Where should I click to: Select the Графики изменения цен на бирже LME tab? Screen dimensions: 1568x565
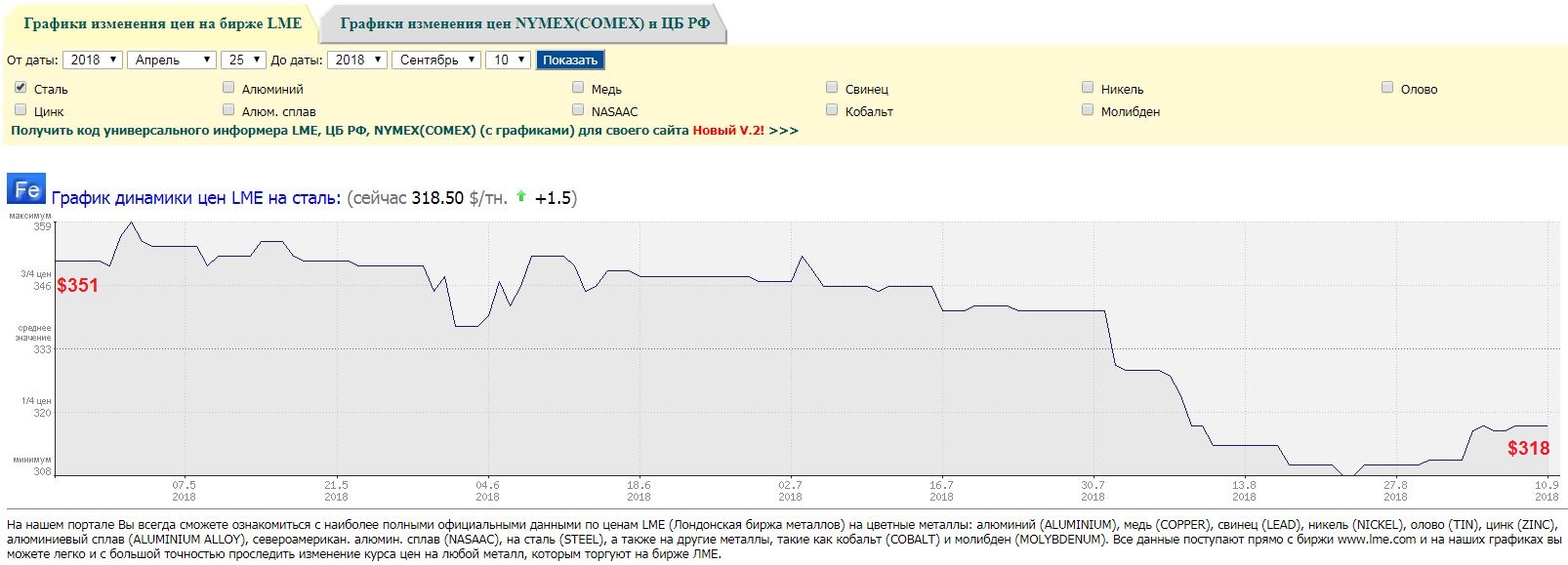(162, 23)
